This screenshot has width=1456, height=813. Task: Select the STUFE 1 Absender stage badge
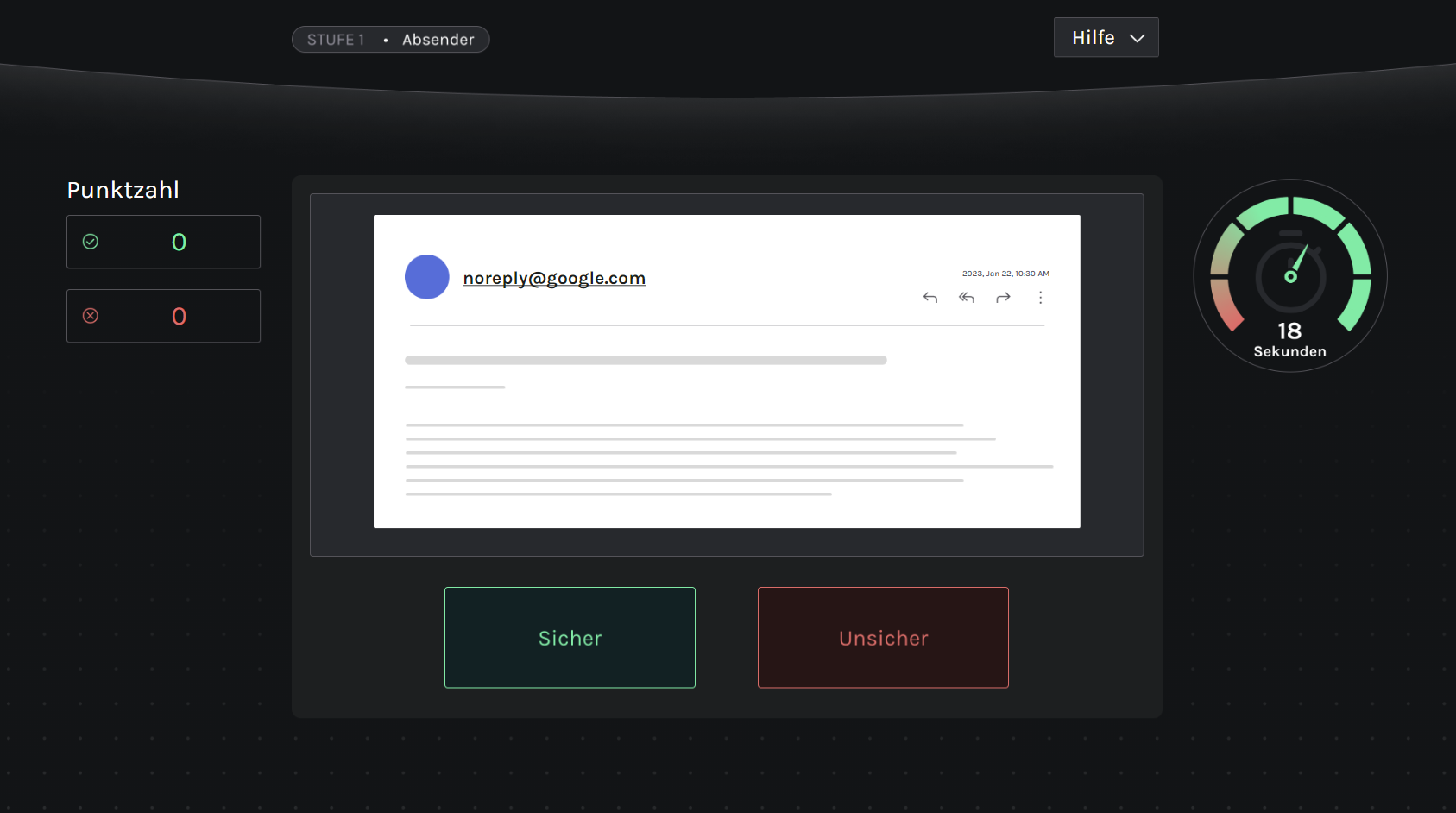tap(390, 39)
